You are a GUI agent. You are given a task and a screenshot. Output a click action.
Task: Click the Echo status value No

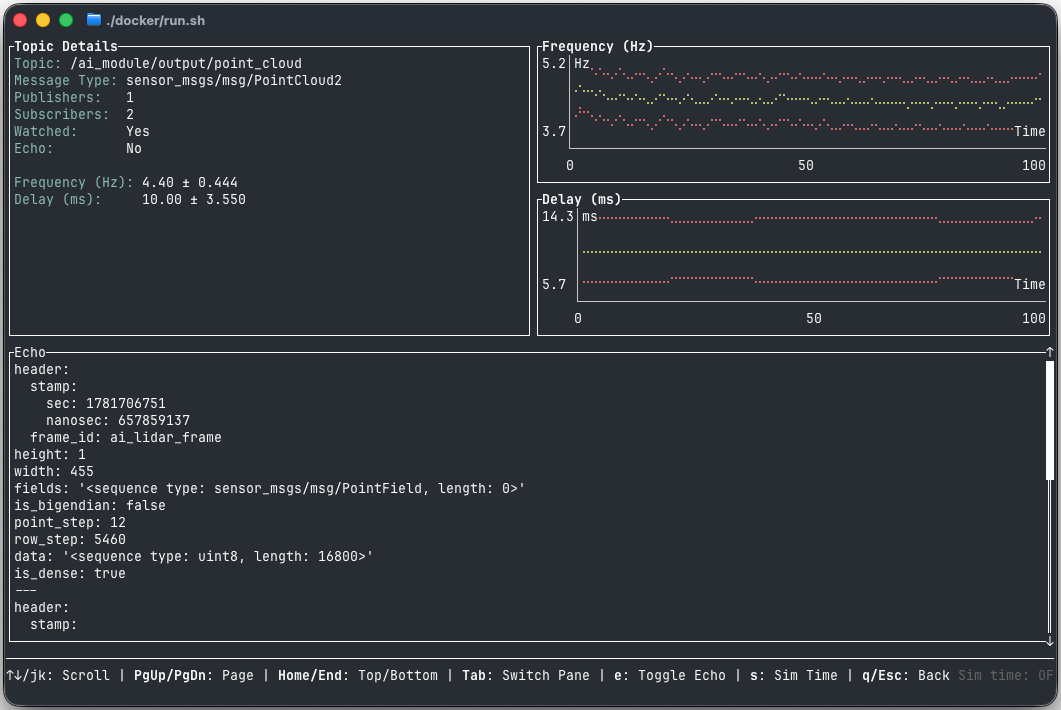(134, 148)
